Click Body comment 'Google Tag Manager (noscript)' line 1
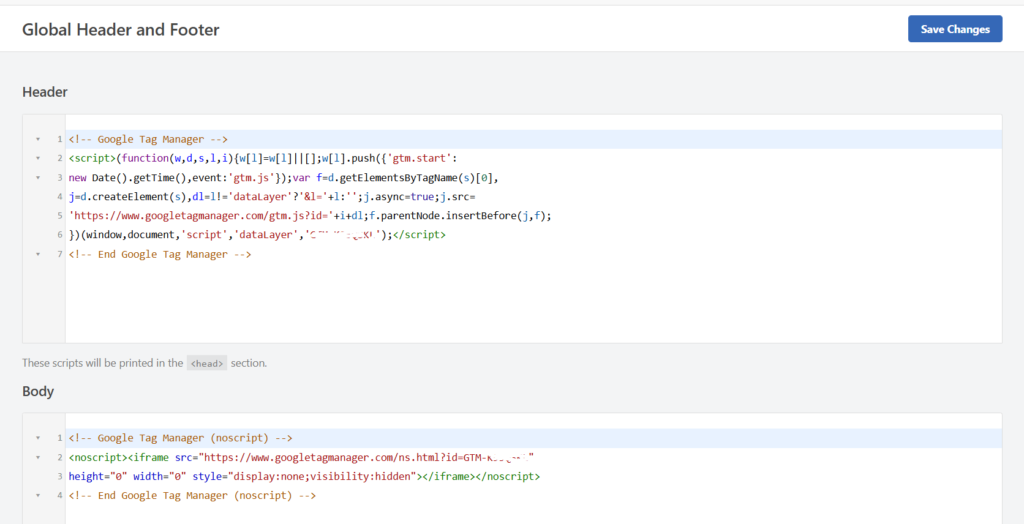This screenshot has width=1024, height=524. 180,438
